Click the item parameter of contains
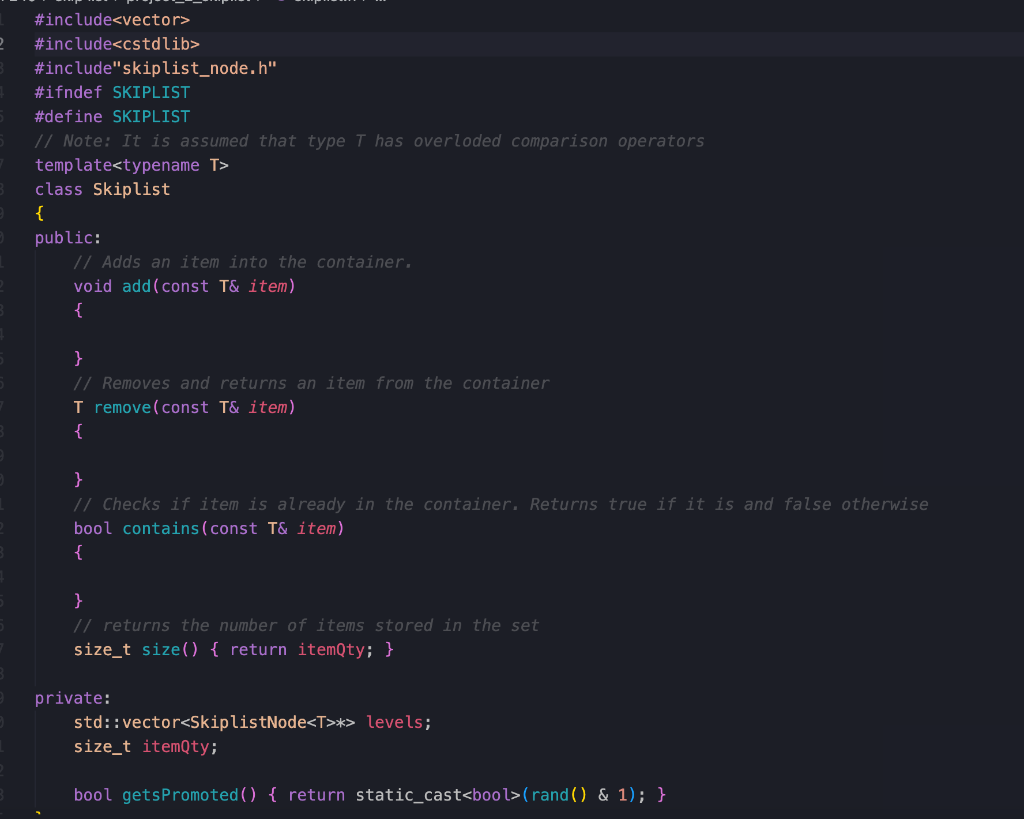 [317, 528]
